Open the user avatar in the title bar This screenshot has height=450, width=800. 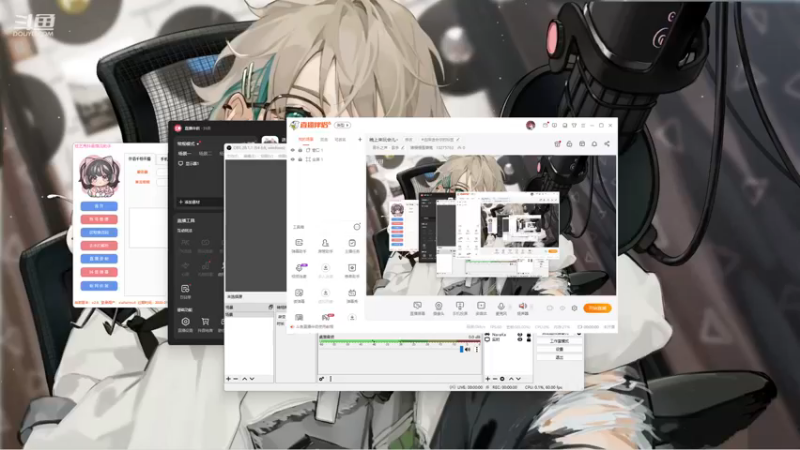coord(531,125)
